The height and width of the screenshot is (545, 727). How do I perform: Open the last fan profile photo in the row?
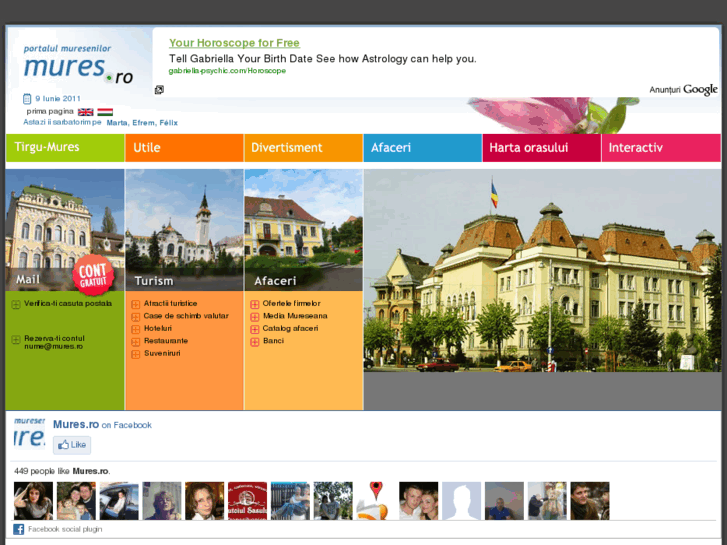(x=590, y=501)
